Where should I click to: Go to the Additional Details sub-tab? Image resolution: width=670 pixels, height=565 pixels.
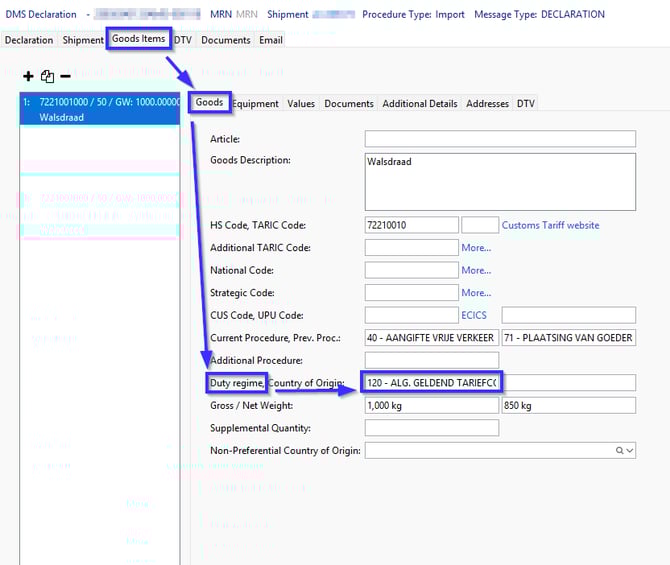[x=419, y=103]
